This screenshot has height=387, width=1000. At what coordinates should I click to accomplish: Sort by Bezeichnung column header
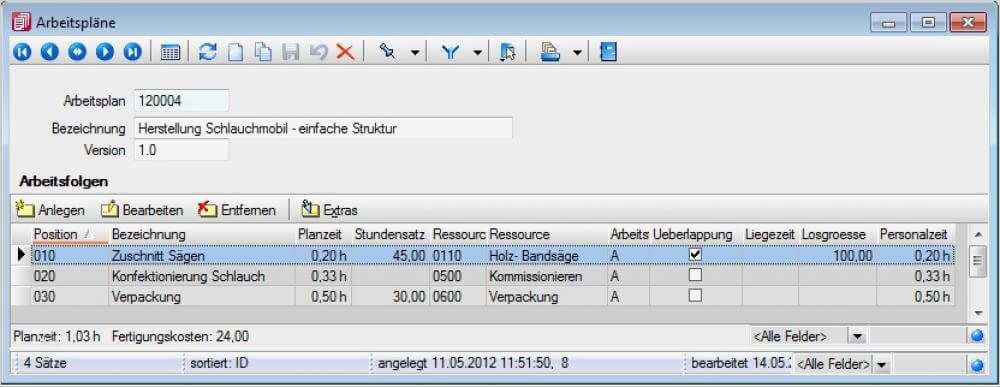point(202,235)
